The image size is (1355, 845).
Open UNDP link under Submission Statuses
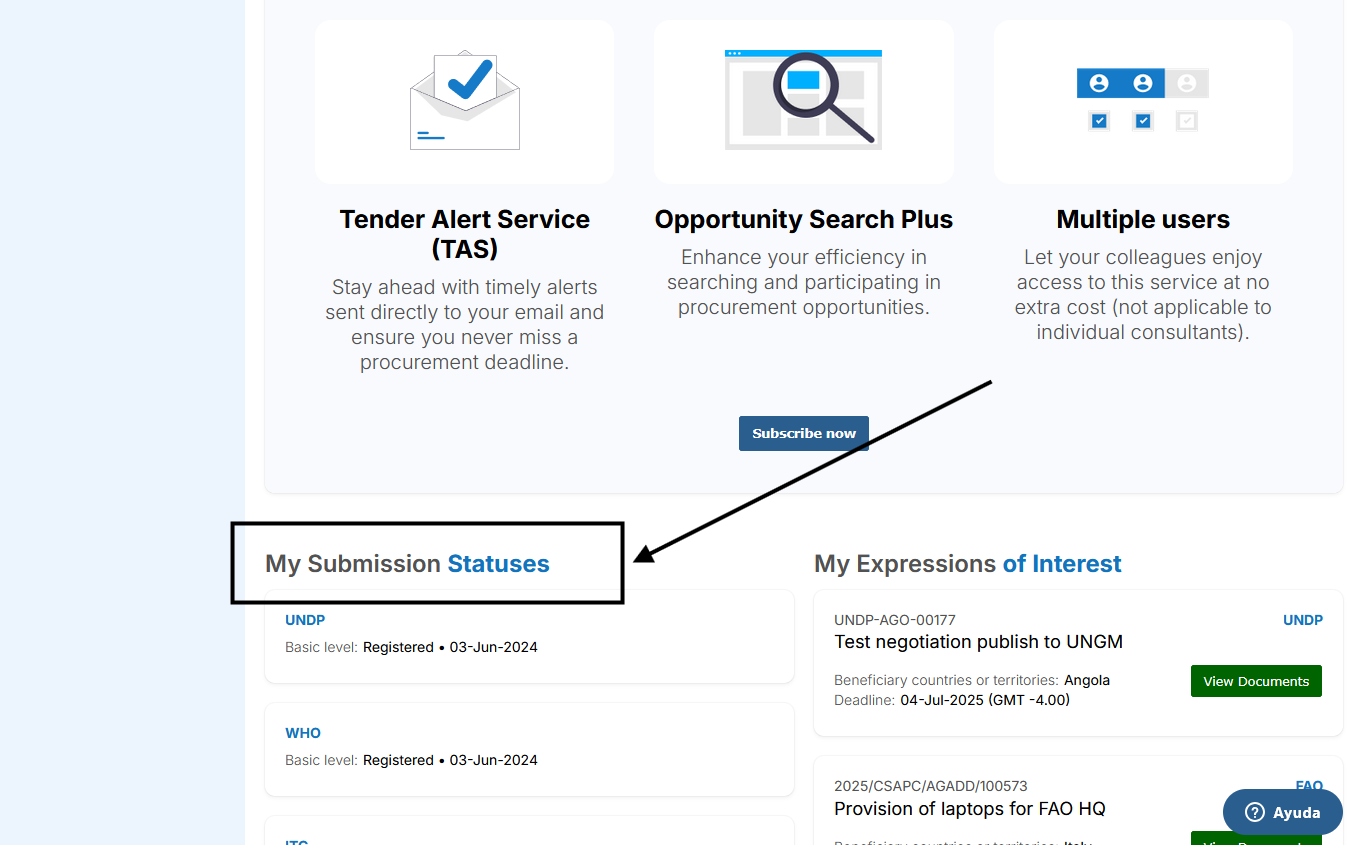click(x=305, y=620)
